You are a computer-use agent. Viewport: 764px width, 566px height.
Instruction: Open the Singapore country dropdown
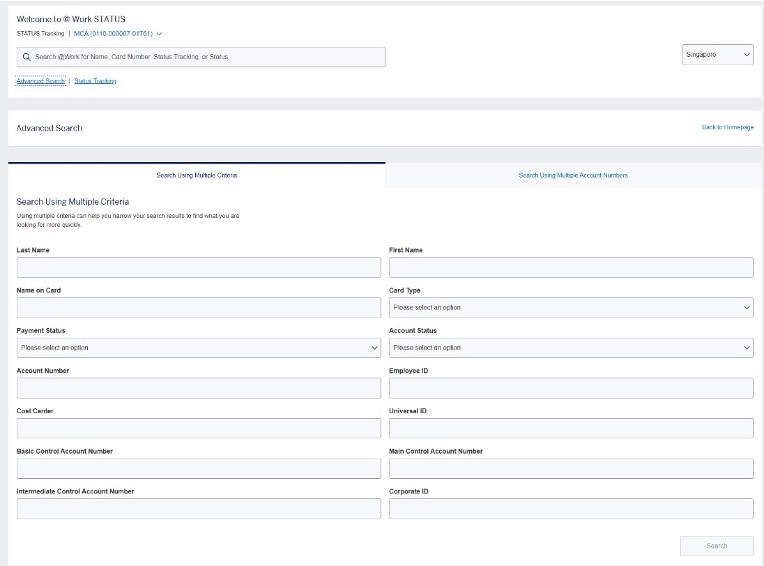(717, 55)
